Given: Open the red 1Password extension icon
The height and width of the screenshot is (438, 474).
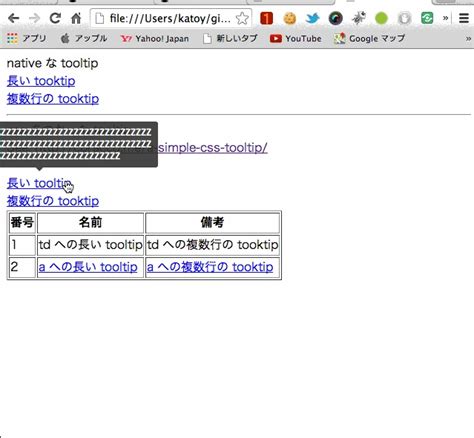Looking at the screenshot, I should click(266, 18).
